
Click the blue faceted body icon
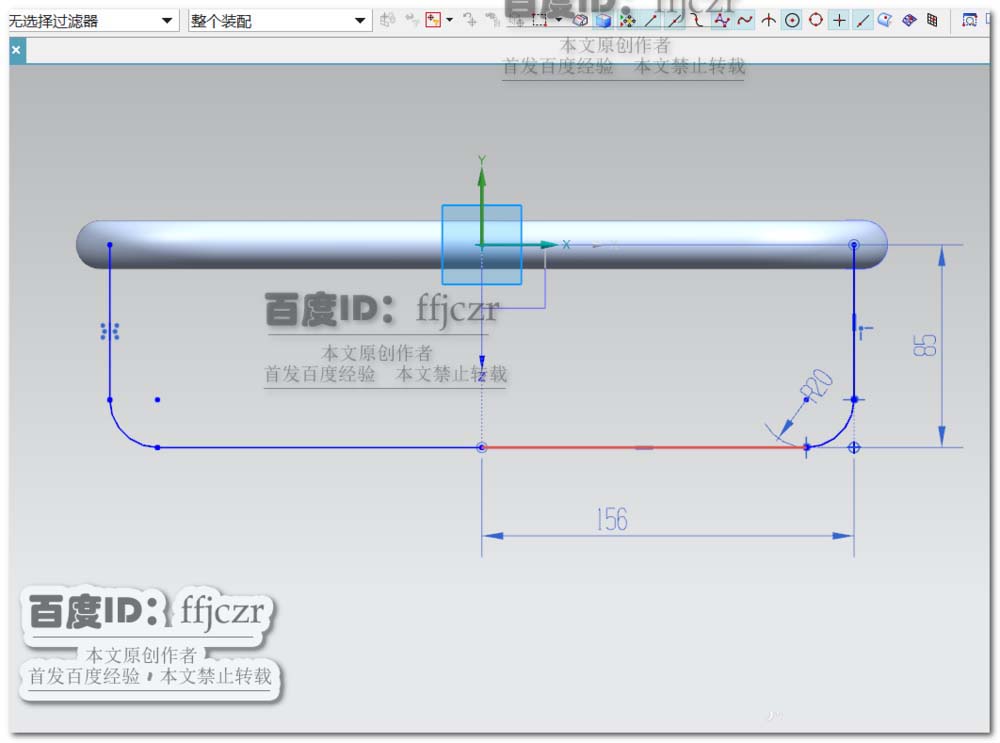(x=909, y=20)
